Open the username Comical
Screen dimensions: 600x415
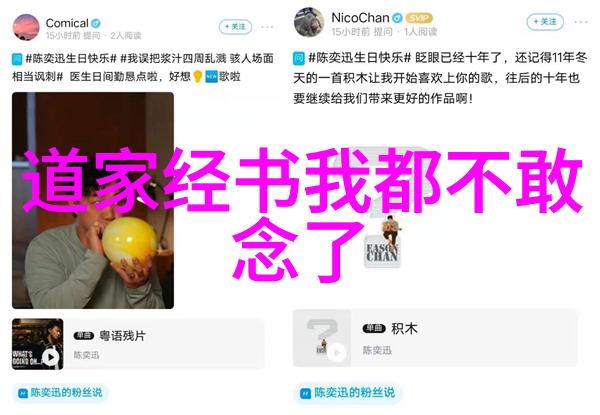(x=67, y=23)
